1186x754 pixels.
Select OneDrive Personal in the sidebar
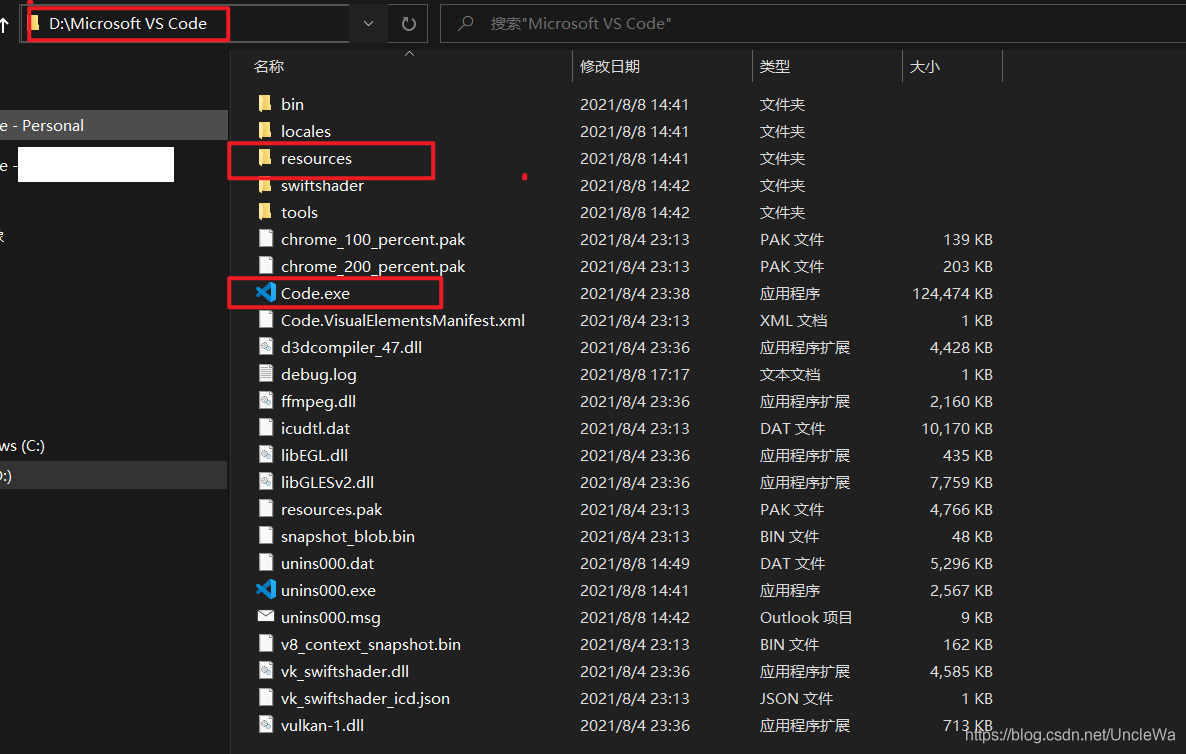tap(60, 125)
